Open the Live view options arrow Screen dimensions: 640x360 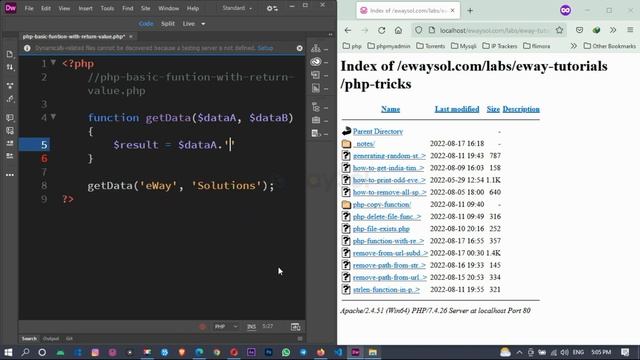pos(203,24)
